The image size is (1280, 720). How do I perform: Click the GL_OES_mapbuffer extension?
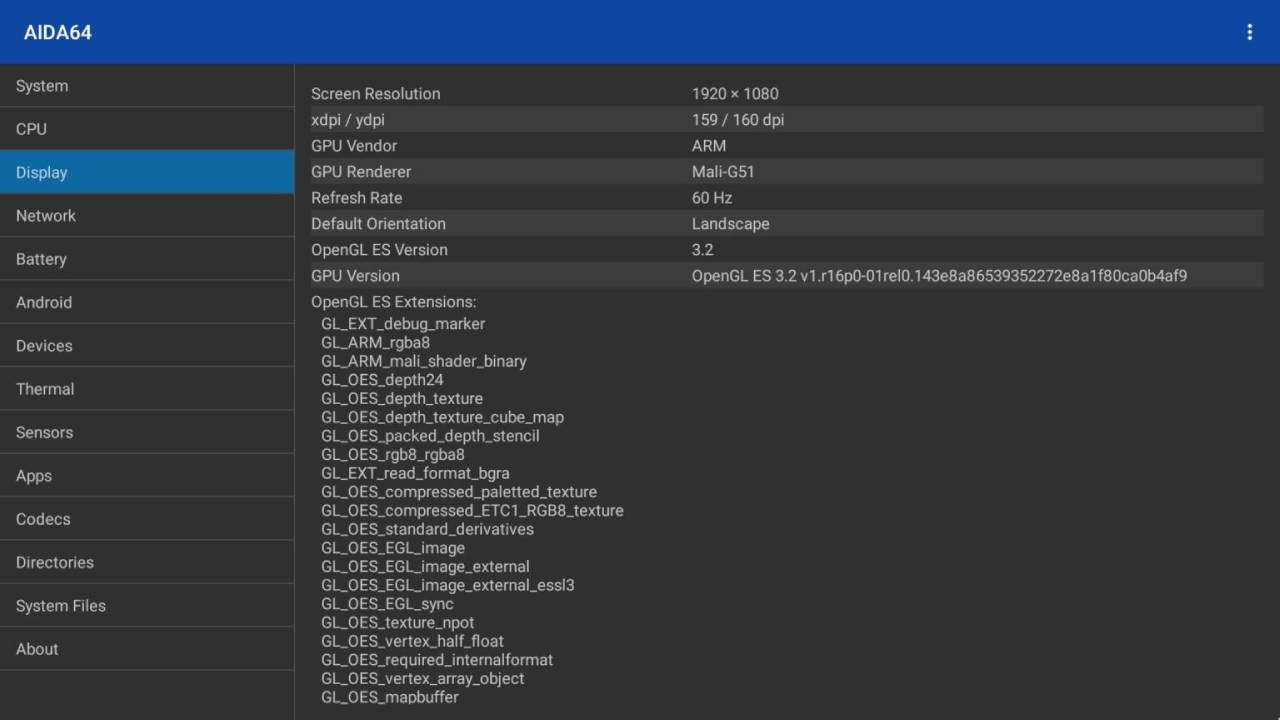tap(390, 697)
